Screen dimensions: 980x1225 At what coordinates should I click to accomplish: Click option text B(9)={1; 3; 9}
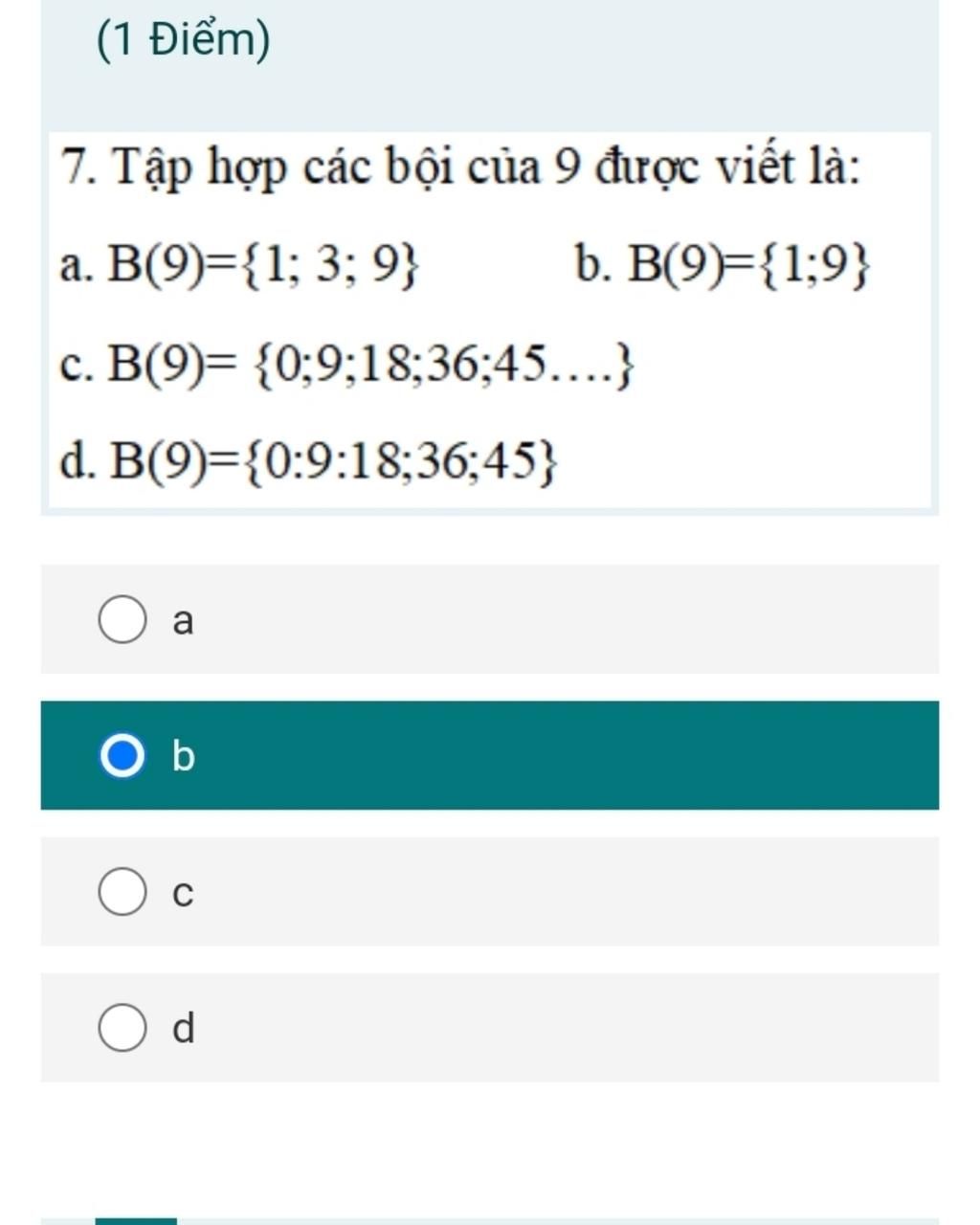(x=263, y=265)
